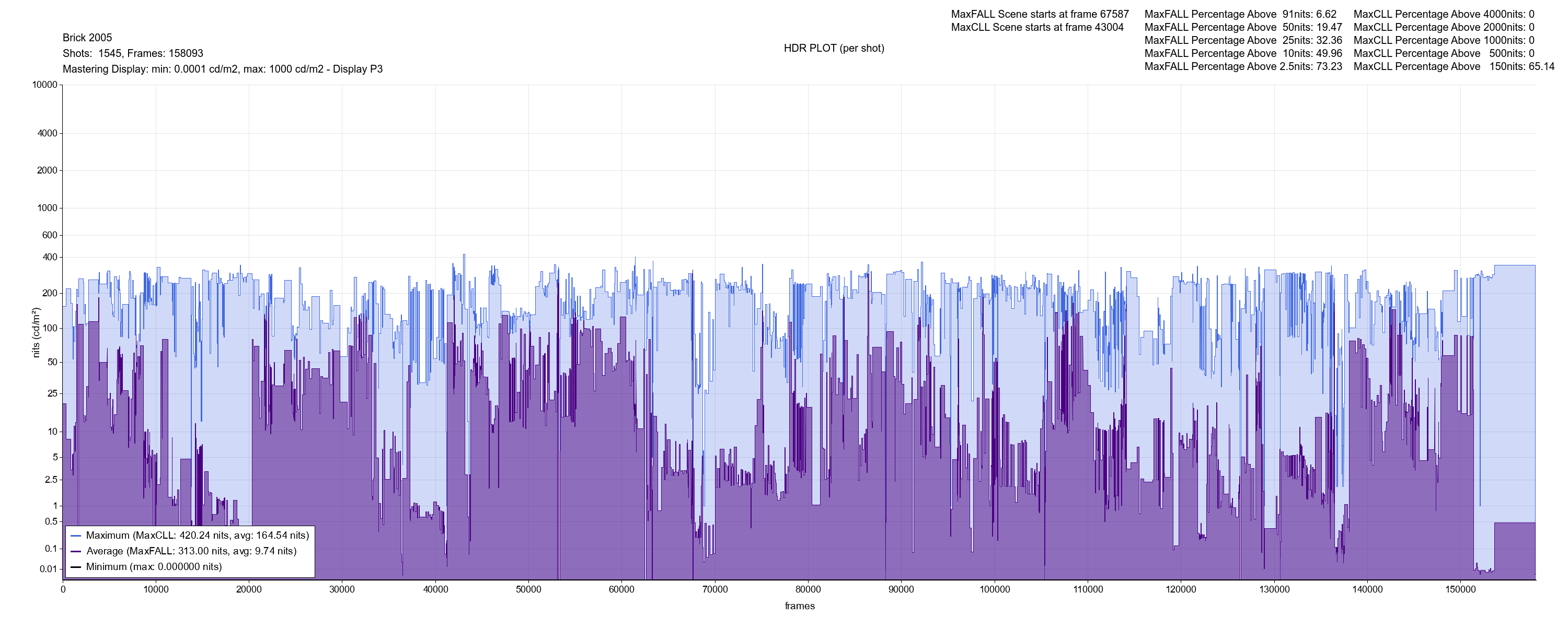1568x627 pixels.
Task: Select the "Brick 2005" title text
Action: pos(87,38)
